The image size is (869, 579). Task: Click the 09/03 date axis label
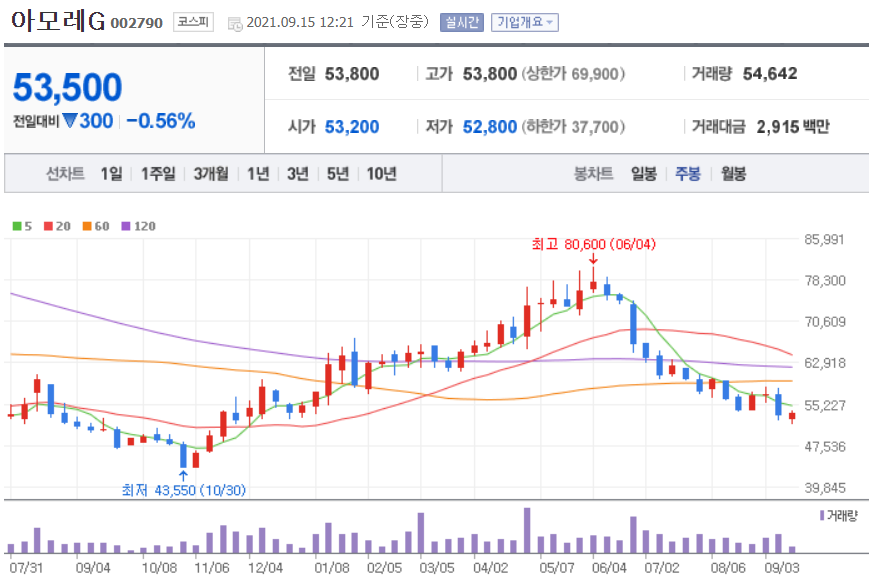(782, 568)
